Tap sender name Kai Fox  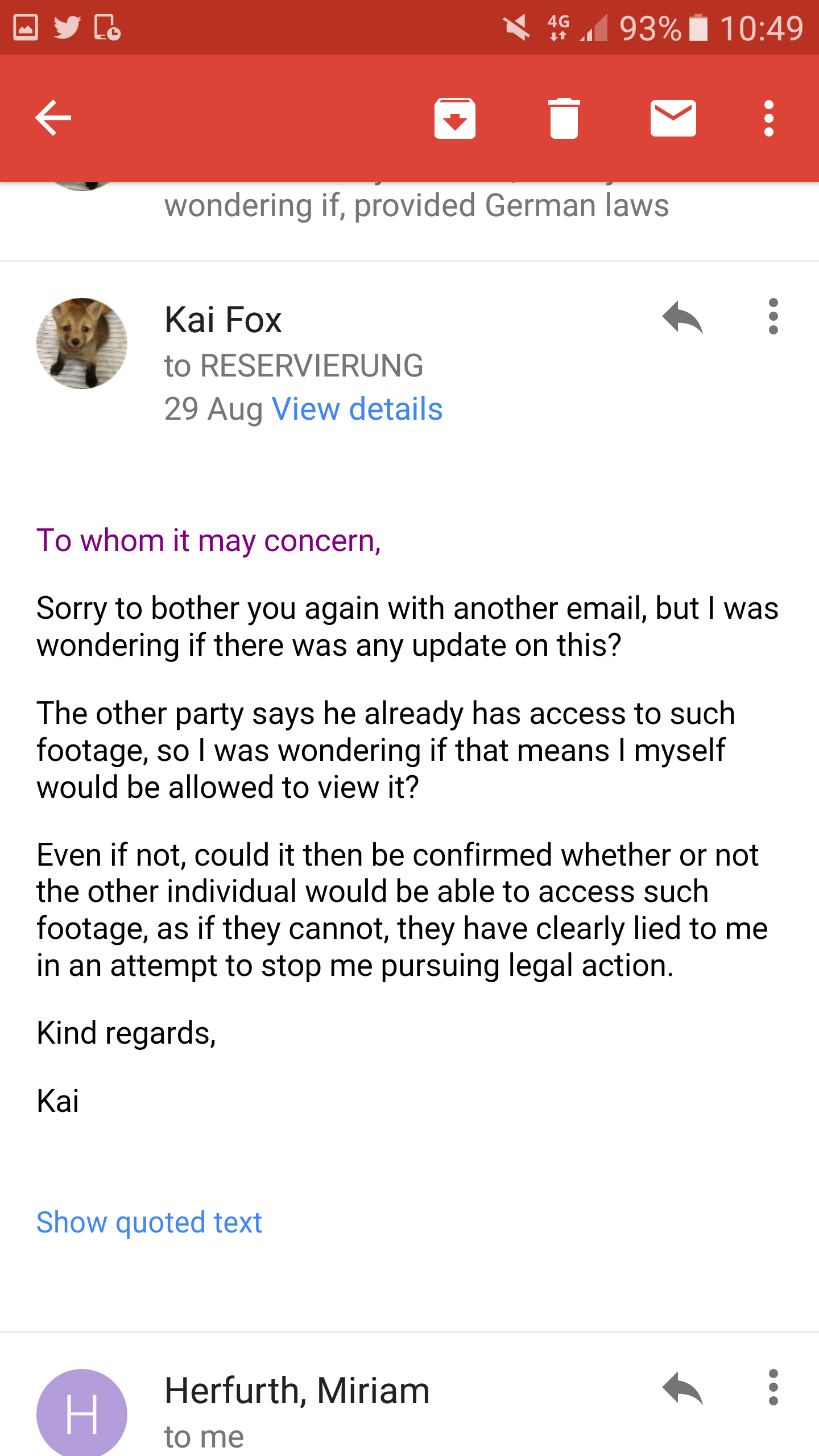(x=223, y=320)
